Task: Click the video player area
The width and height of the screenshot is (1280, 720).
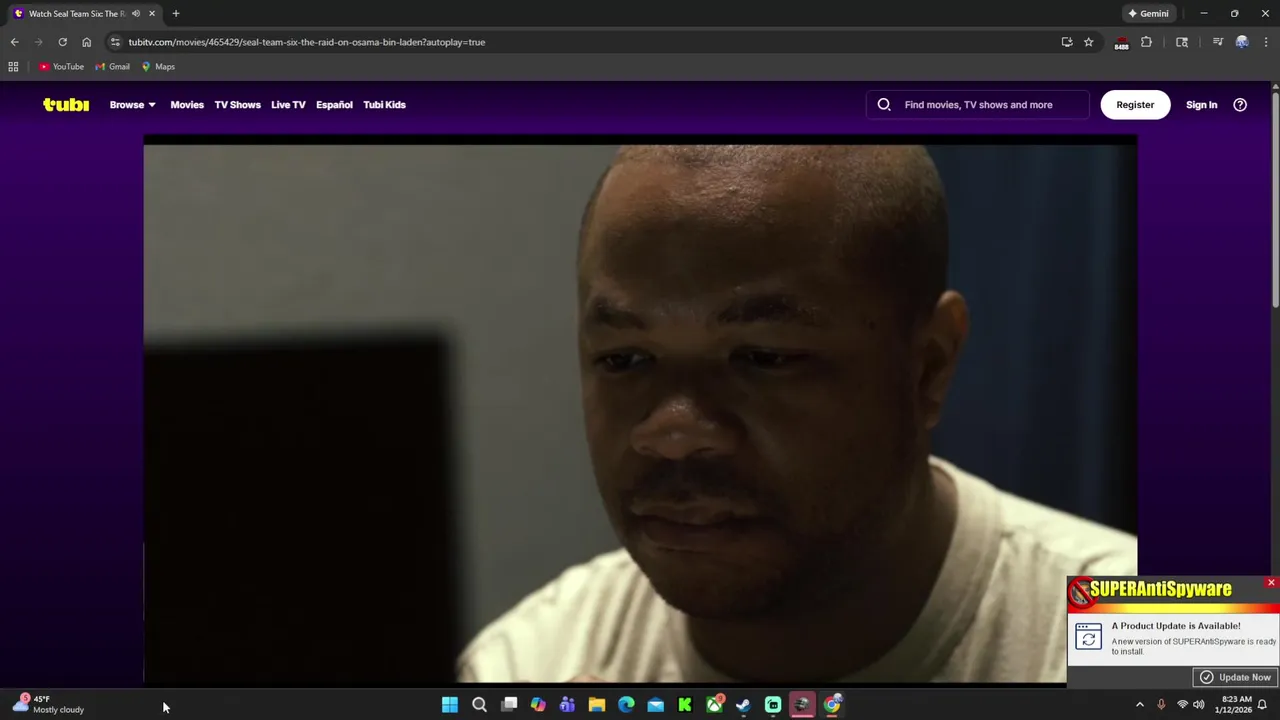Action: pyautogui.click(x=640, y=410)
